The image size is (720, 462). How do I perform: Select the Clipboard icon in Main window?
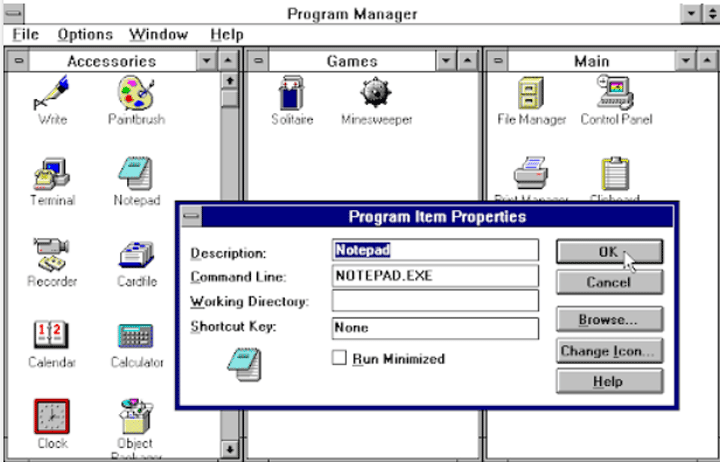pyautogui.click(x=614, y=174)
